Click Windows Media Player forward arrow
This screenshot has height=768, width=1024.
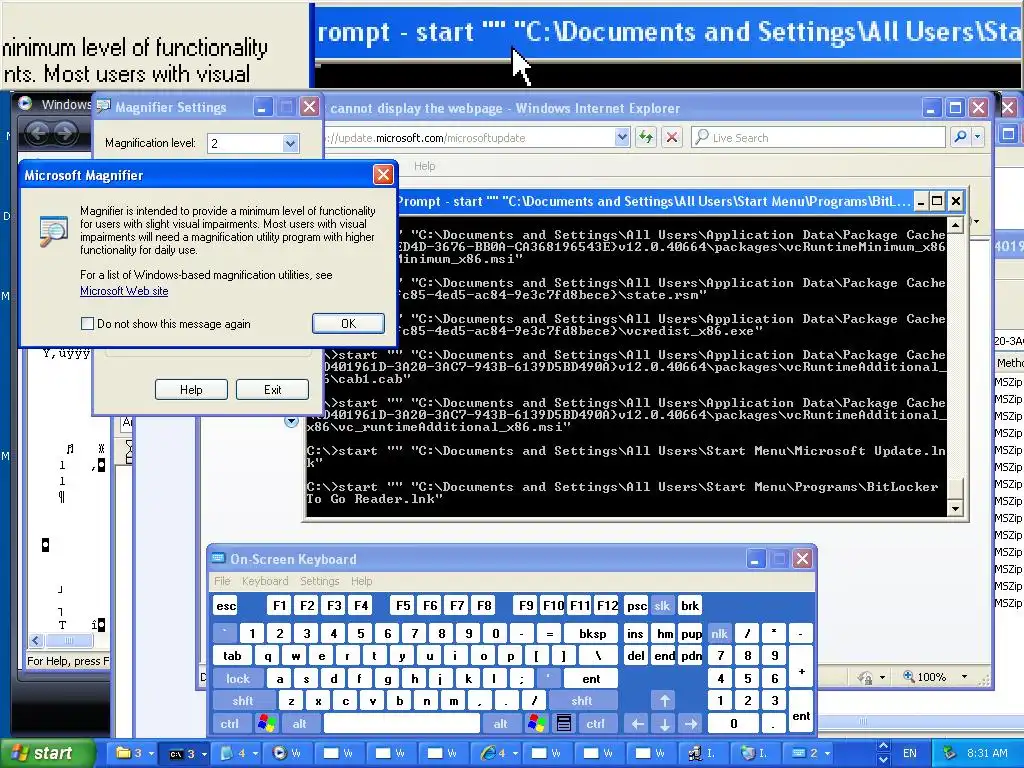click(65, 134)
